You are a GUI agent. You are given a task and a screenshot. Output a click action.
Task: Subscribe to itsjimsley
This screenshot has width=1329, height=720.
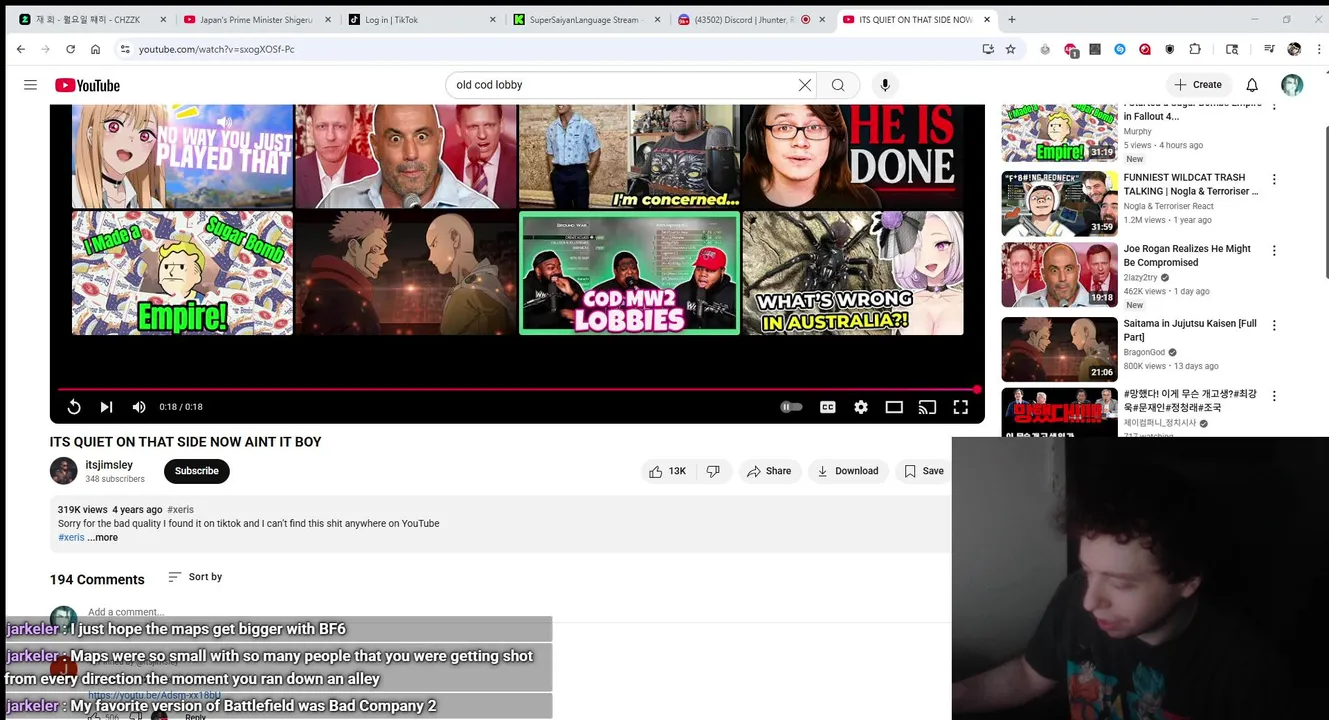[197, 471]
